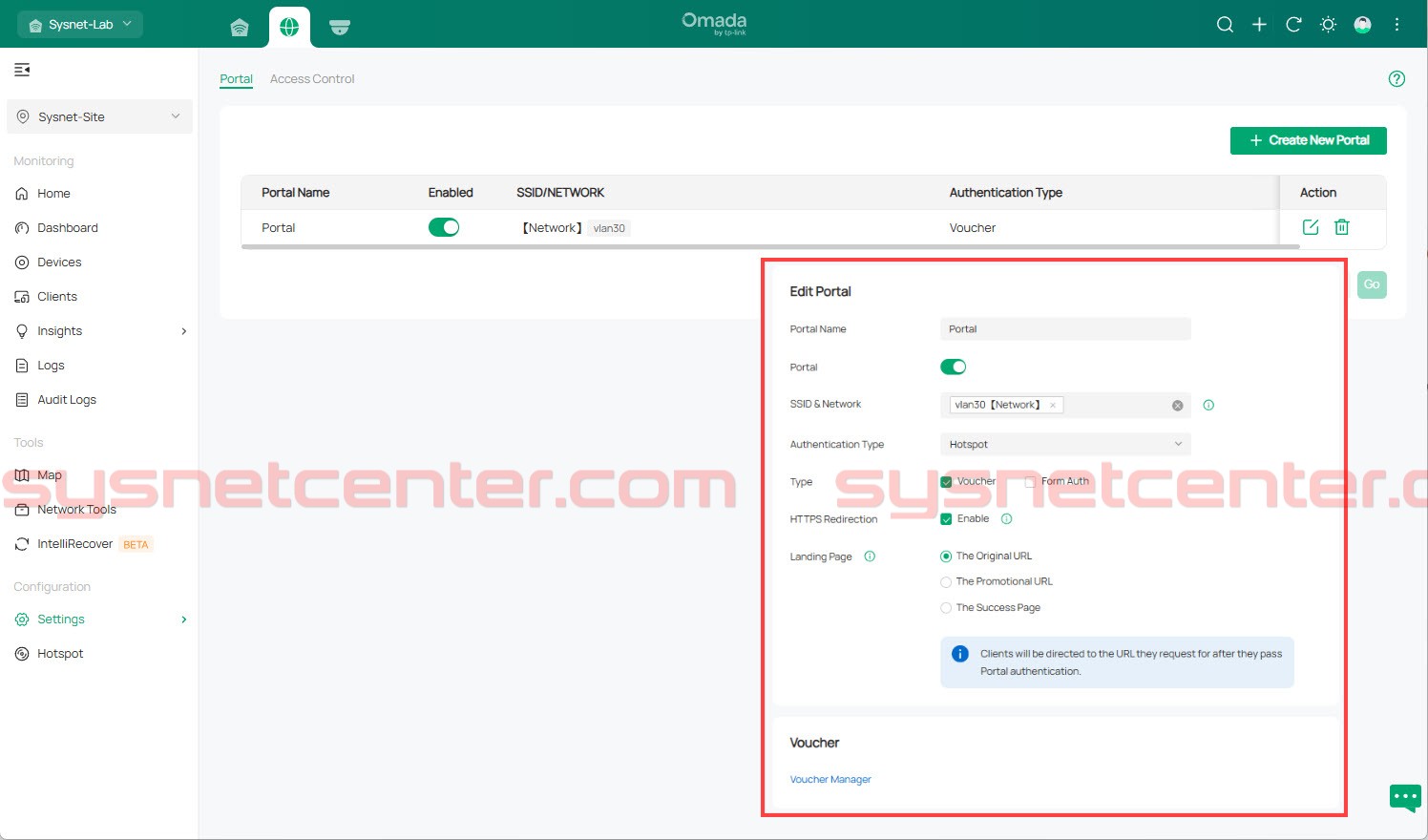Click the edit icon for Portal row
1428x840 pixels.
coord(1311,227)
